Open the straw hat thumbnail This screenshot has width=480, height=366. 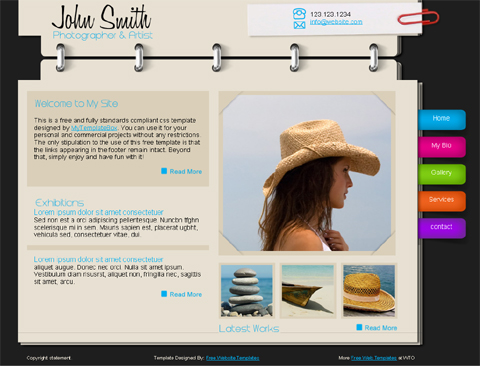point(369,290)
